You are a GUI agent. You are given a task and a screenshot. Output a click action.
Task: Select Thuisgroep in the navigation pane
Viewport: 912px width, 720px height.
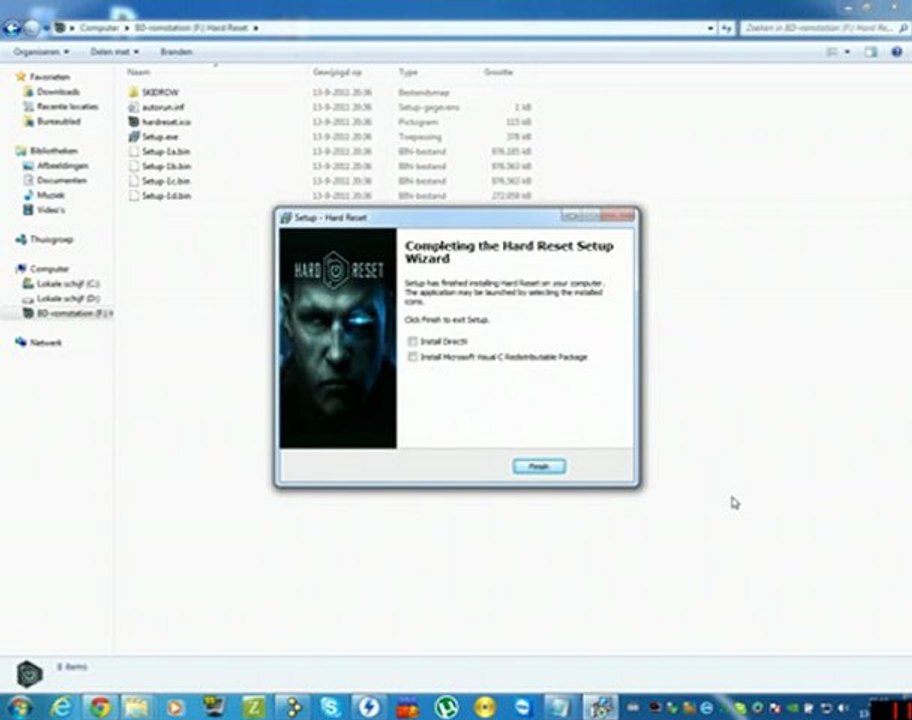51,240
